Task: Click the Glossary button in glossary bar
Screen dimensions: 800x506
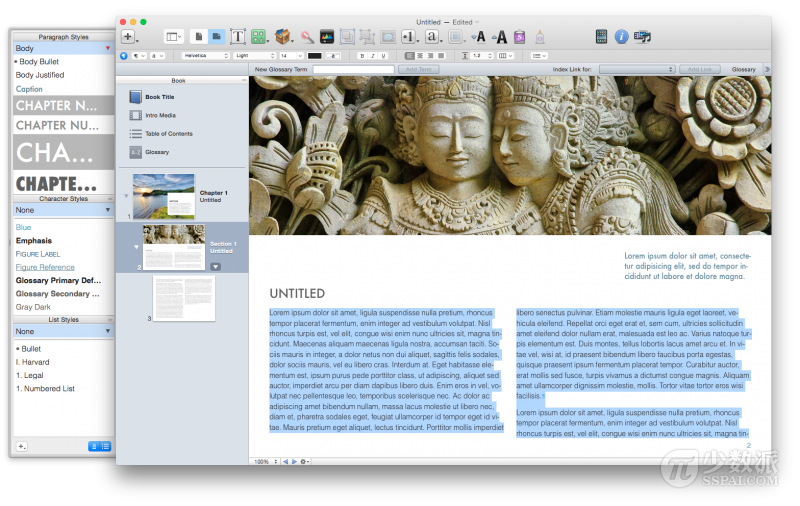Action: click(743, 69)
